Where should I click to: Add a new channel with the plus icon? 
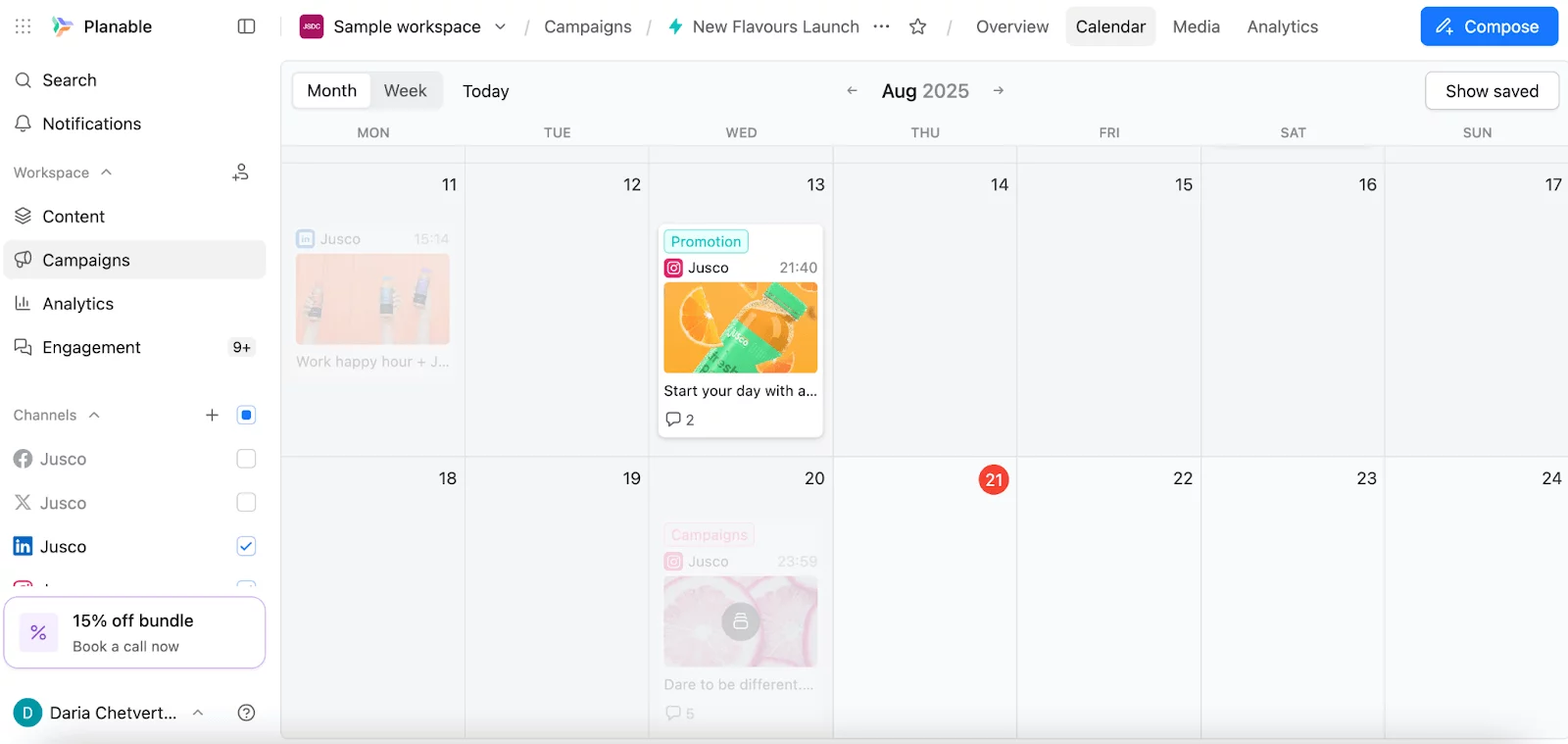tap(212, 415)
